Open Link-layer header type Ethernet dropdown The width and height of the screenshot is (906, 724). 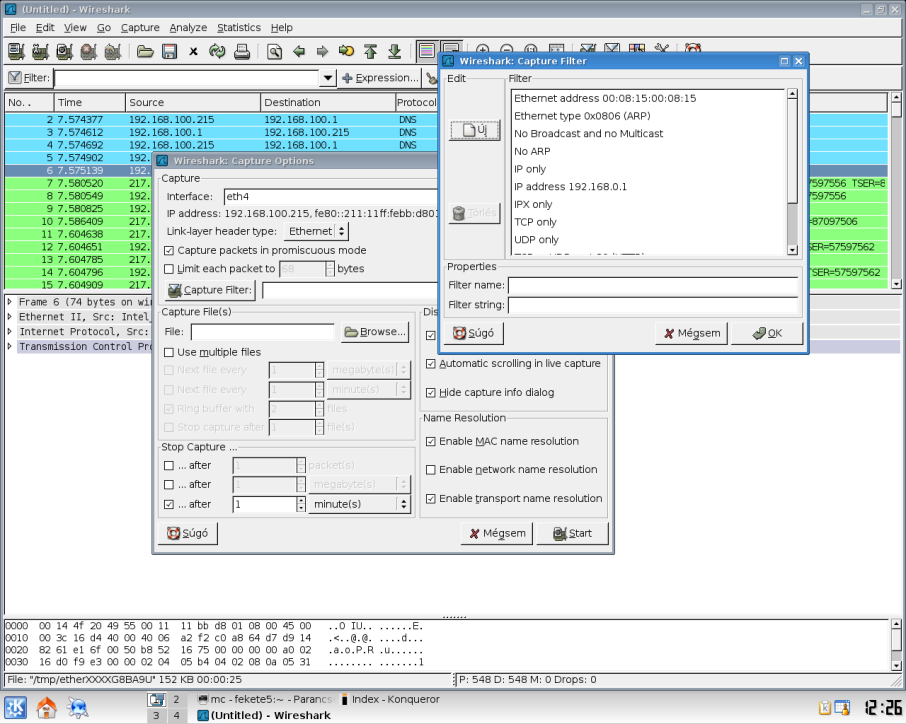coord(317,231)
